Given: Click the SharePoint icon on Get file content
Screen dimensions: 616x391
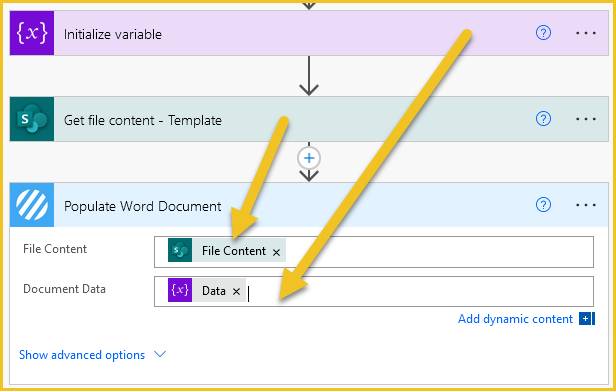Looking at the screenshot, I should coord(32,119).
